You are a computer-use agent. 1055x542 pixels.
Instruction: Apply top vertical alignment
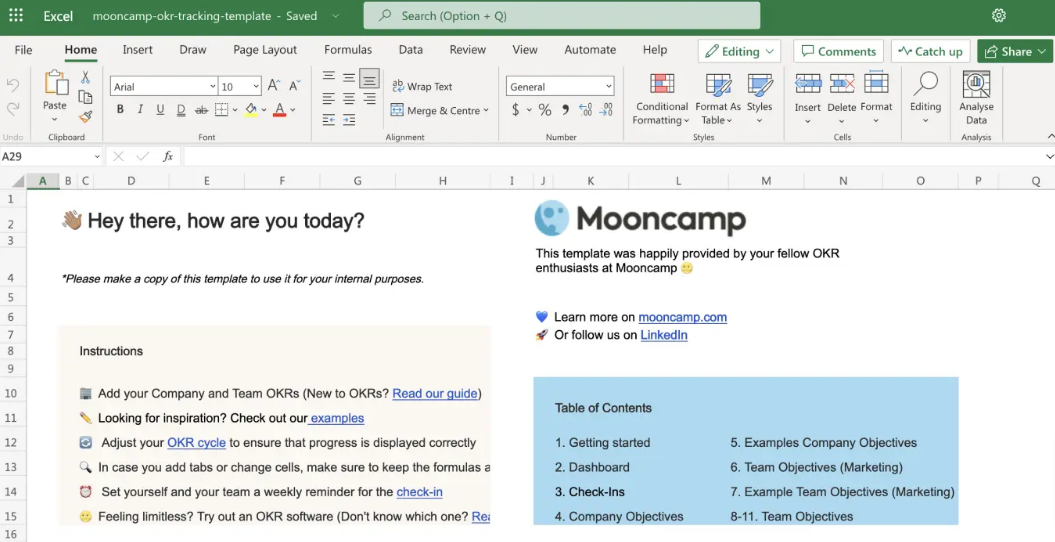328,77
